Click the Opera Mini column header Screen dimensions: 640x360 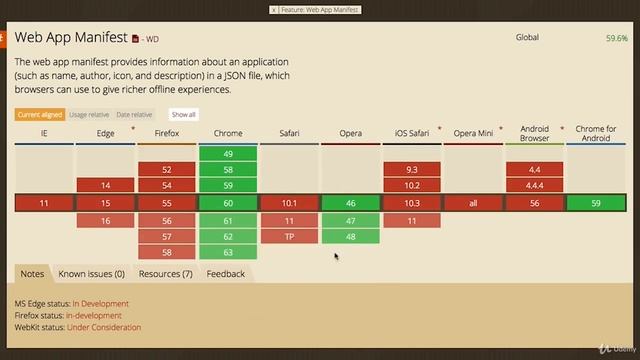tap(473, 133)
